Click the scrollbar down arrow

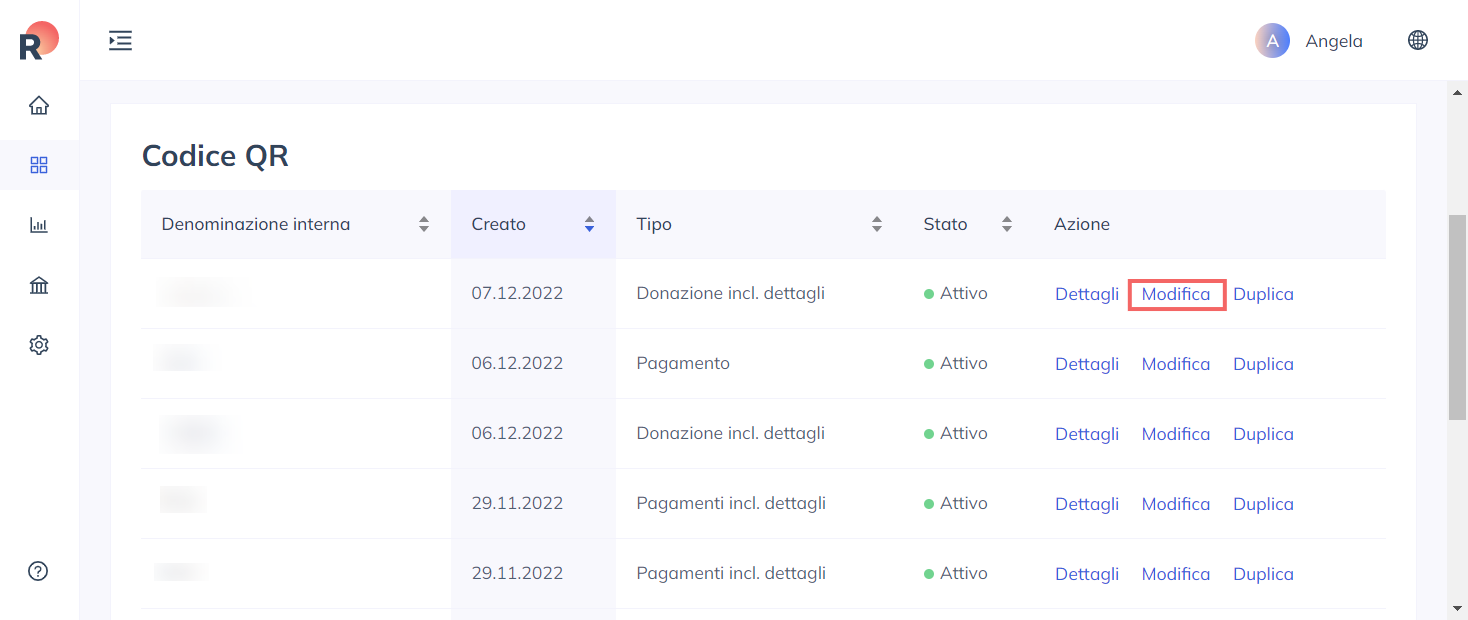coord(1457,607)
